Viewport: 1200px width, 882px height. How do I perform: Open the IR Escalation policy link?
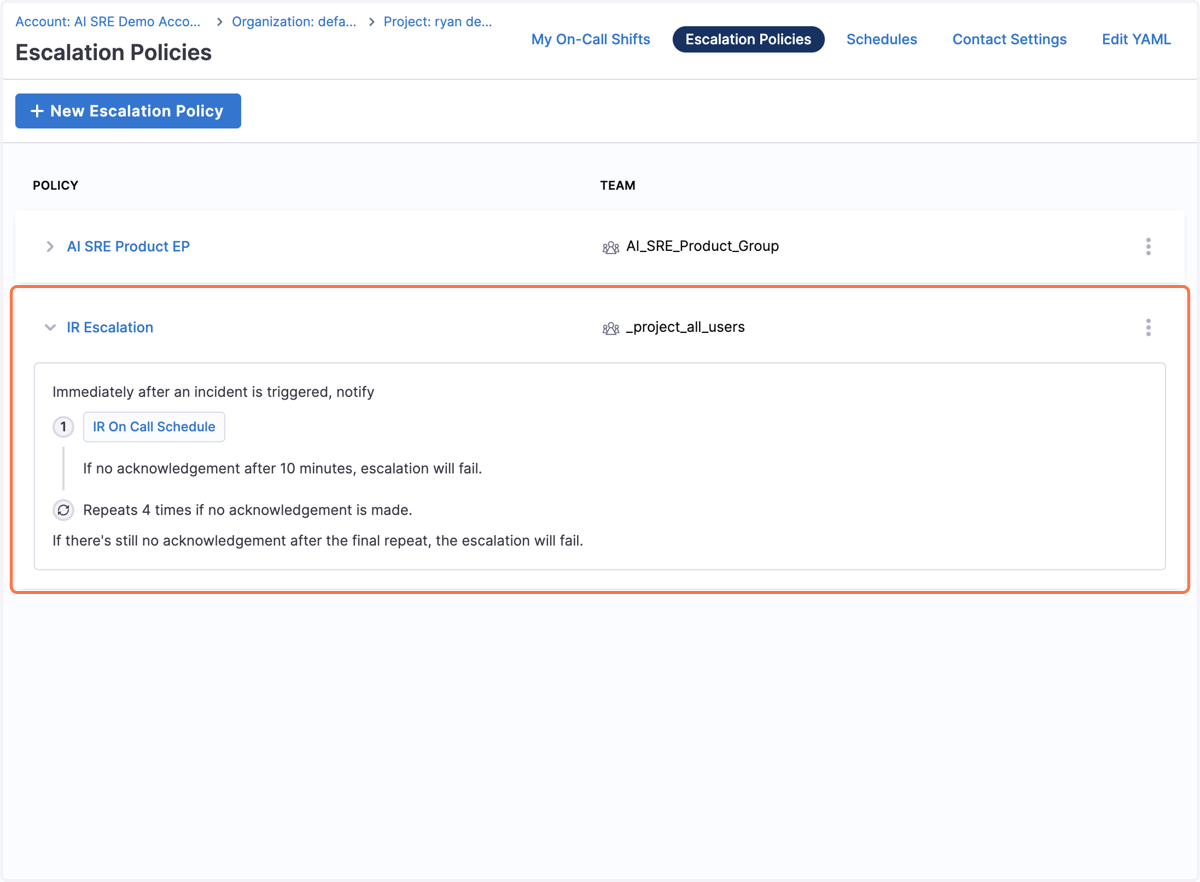[x=110, y=327]
